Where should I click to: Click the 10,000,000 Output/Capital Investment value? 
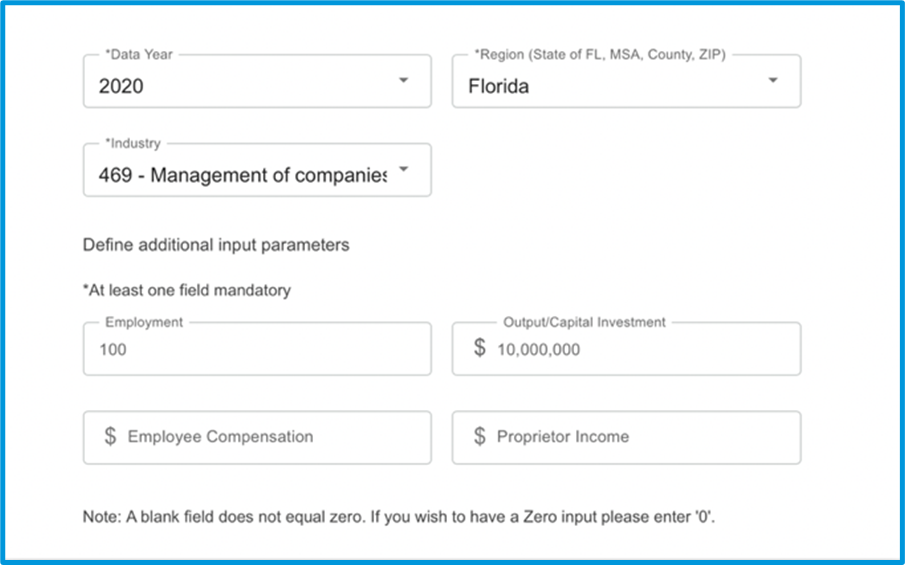pyautogui.click(x=538, y=350)
